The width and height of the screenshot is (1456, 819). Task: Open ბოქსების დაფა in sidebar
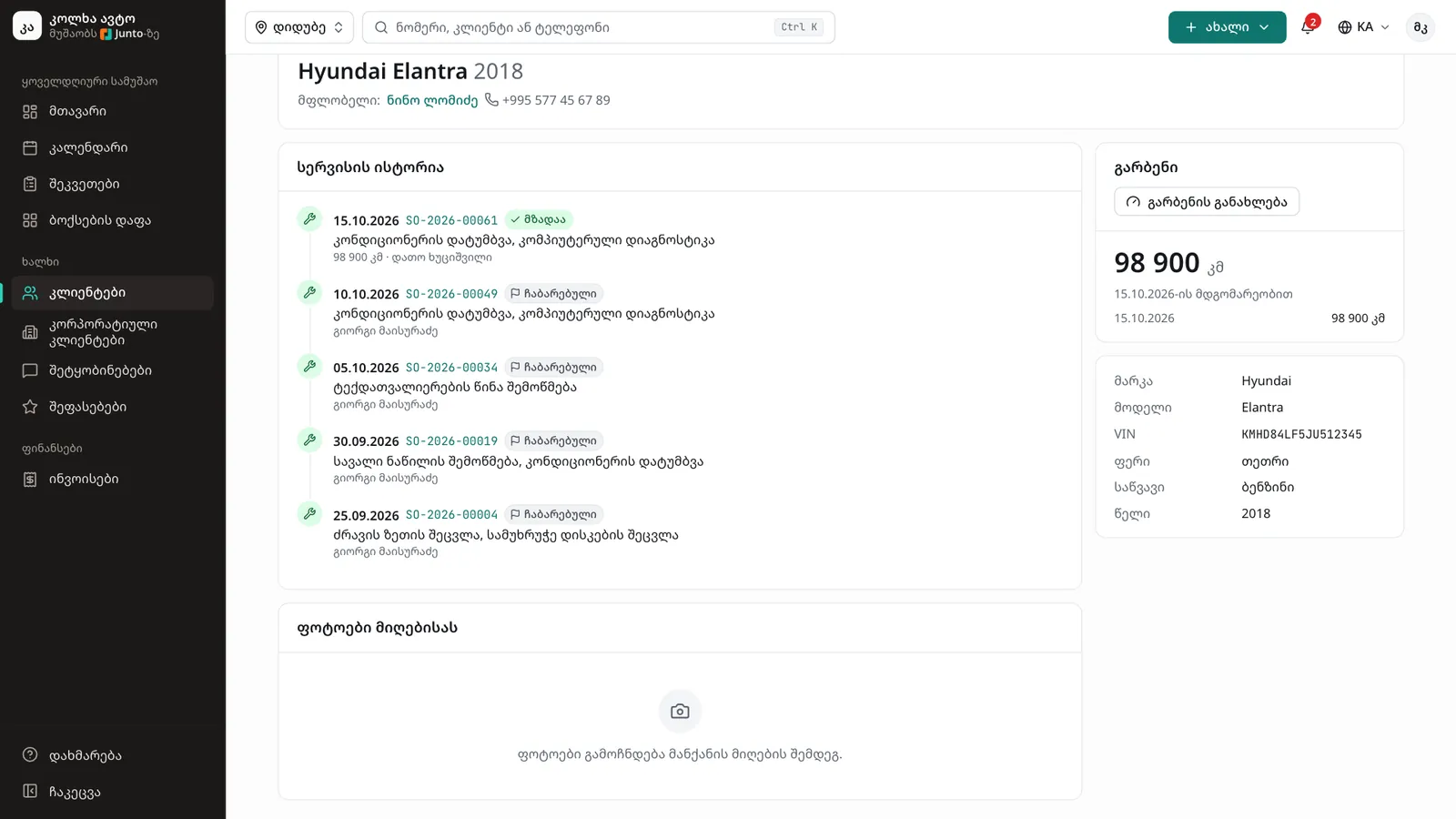[113, 220]
